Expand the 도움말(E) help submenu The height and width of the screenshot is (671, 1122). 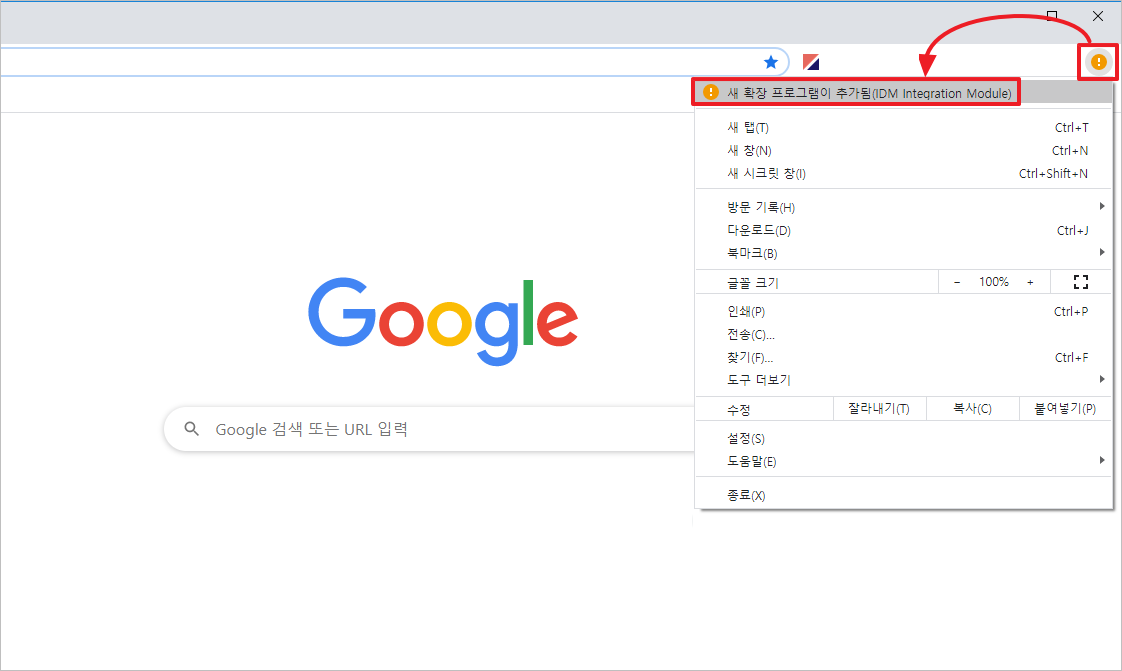[x=904, y=461]
